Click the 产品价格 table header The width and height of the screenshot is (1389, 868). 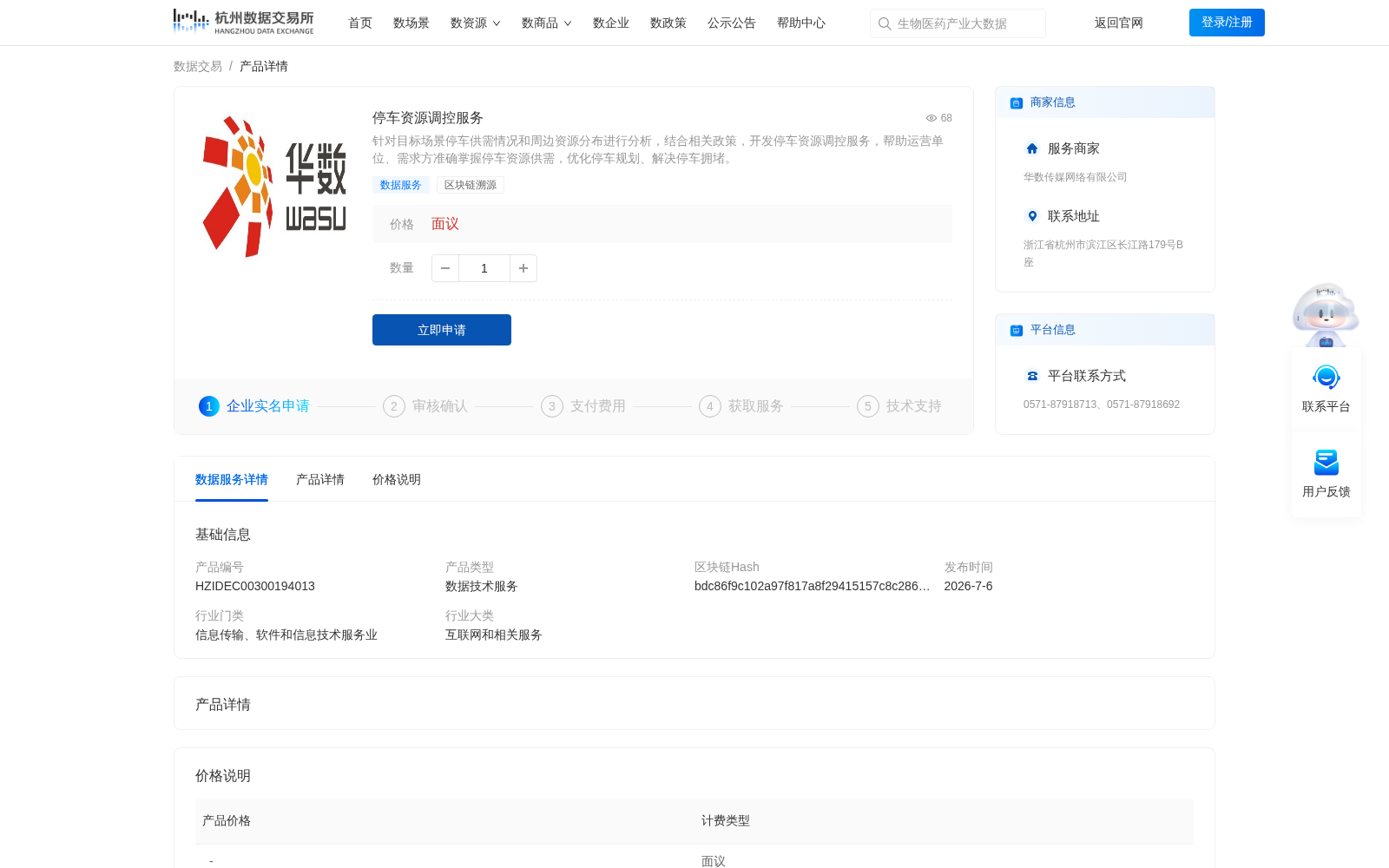pos(227,821)
